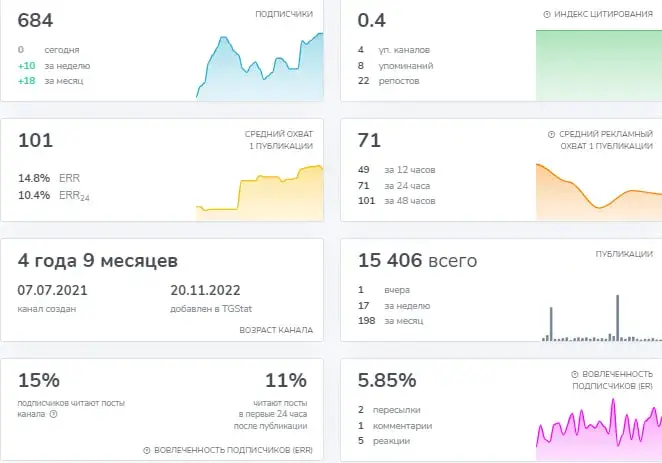Select '2 пересылки' row
662x463 pixels.
[389, 410]
